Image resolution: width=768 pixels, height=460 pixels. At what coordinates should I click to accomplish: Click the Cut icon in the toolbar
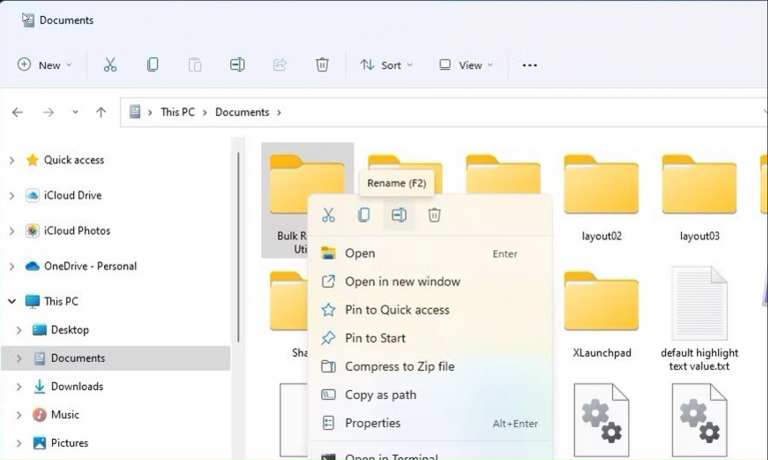pyautogui.click(x=110, y=65)
